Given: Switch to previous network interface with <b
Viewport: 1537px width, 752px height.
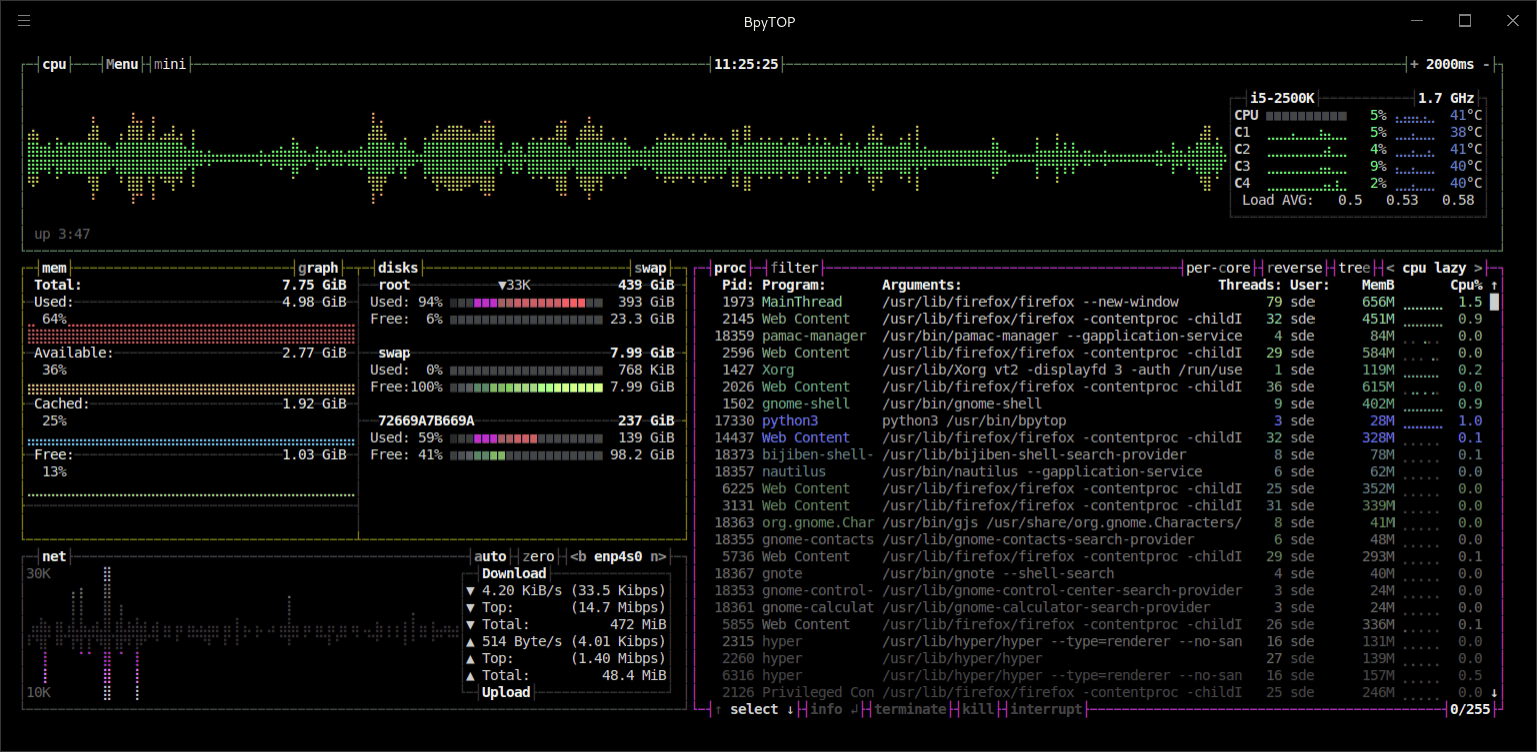Looking at the screenshot, I should coord(577,556).
